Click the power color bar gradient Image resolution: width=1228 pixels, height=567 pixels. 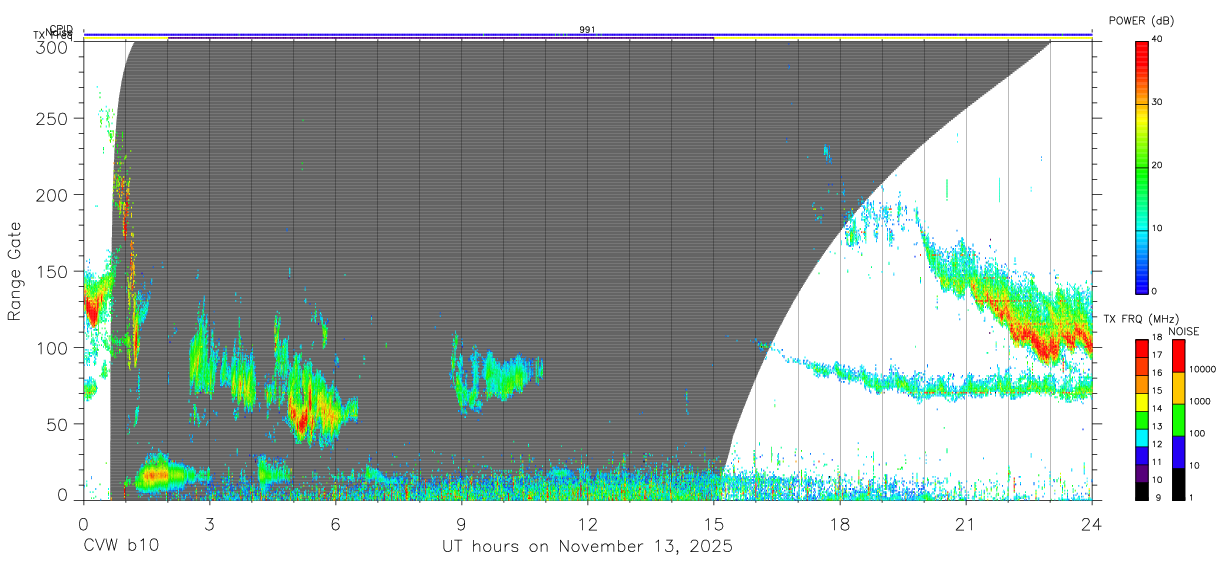1141,166
